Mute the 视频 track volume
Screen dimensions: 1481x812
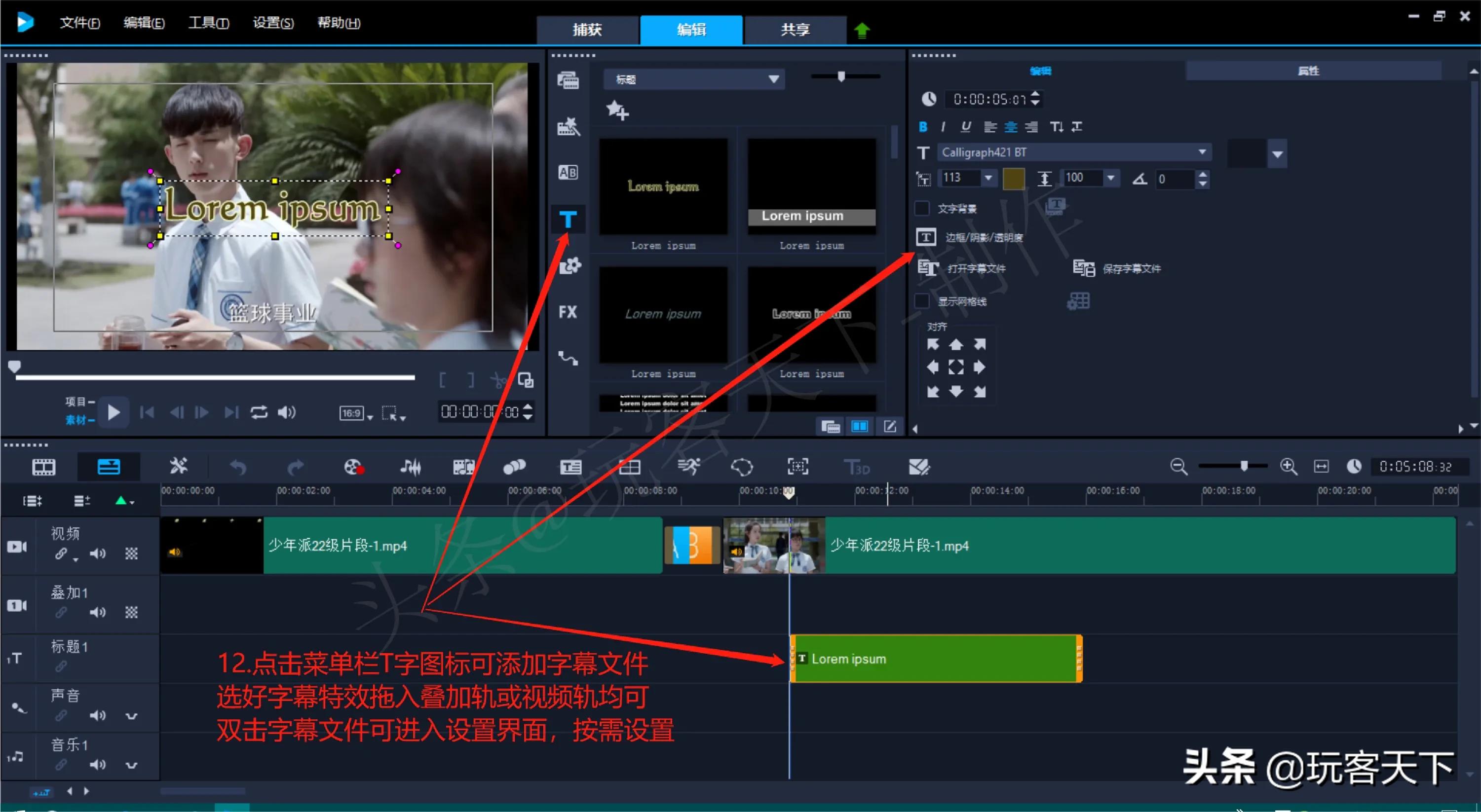[98, 554]
